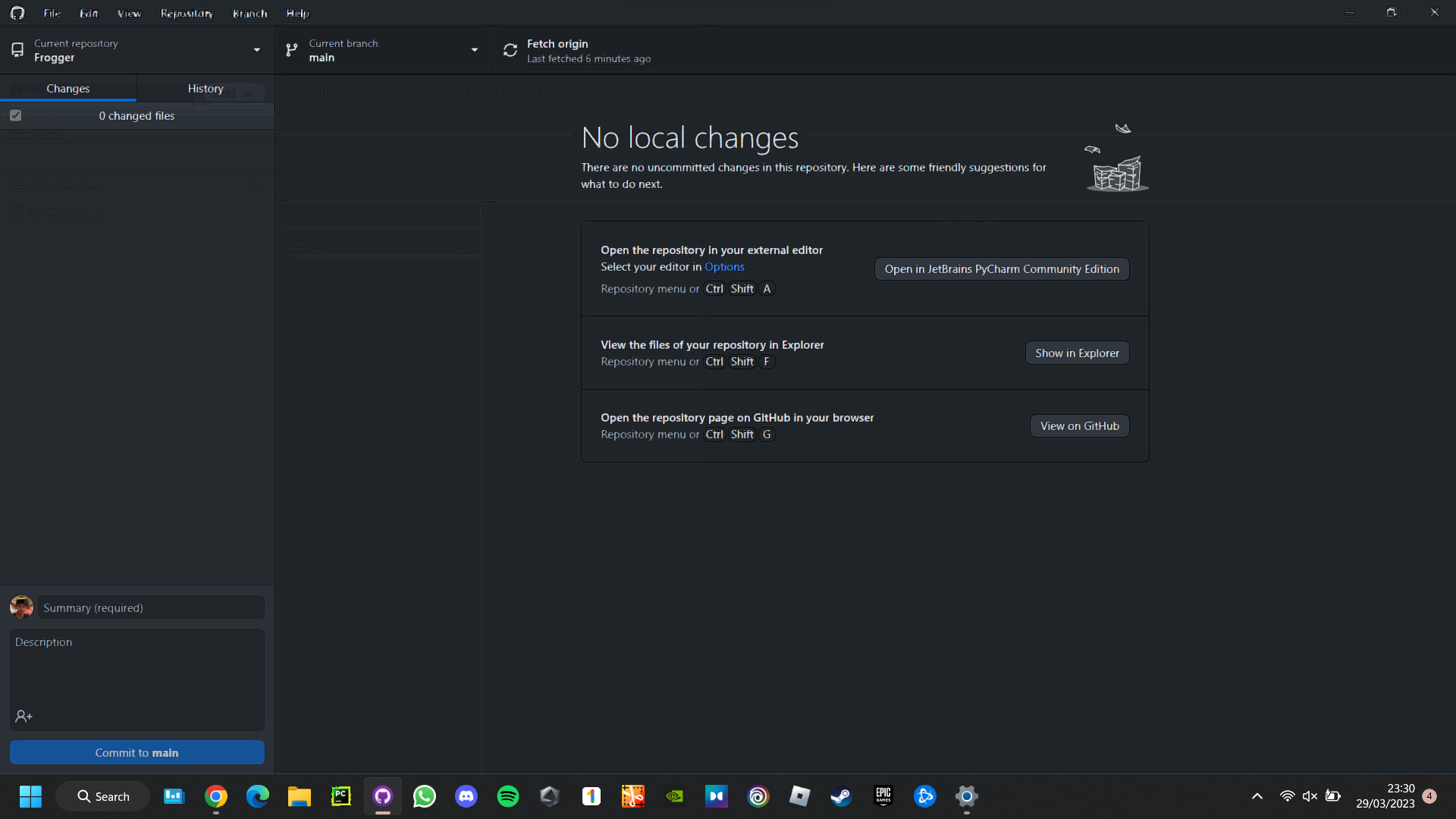1456x819 pixels.
Task: Toggle the volume icon in system tray
Action: pyautogui.click(x=1310, y=796)
